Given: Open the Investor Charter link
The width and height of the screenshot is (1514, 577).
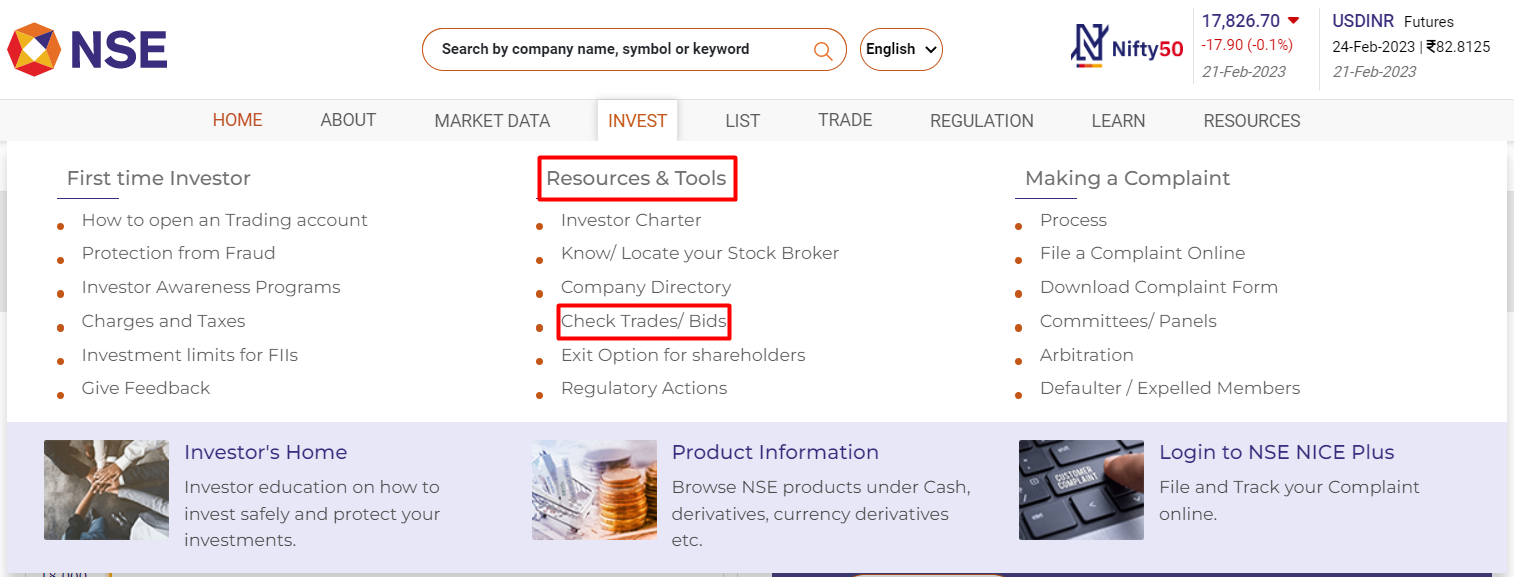Looking at the screenshot, I should pos(631,220).
